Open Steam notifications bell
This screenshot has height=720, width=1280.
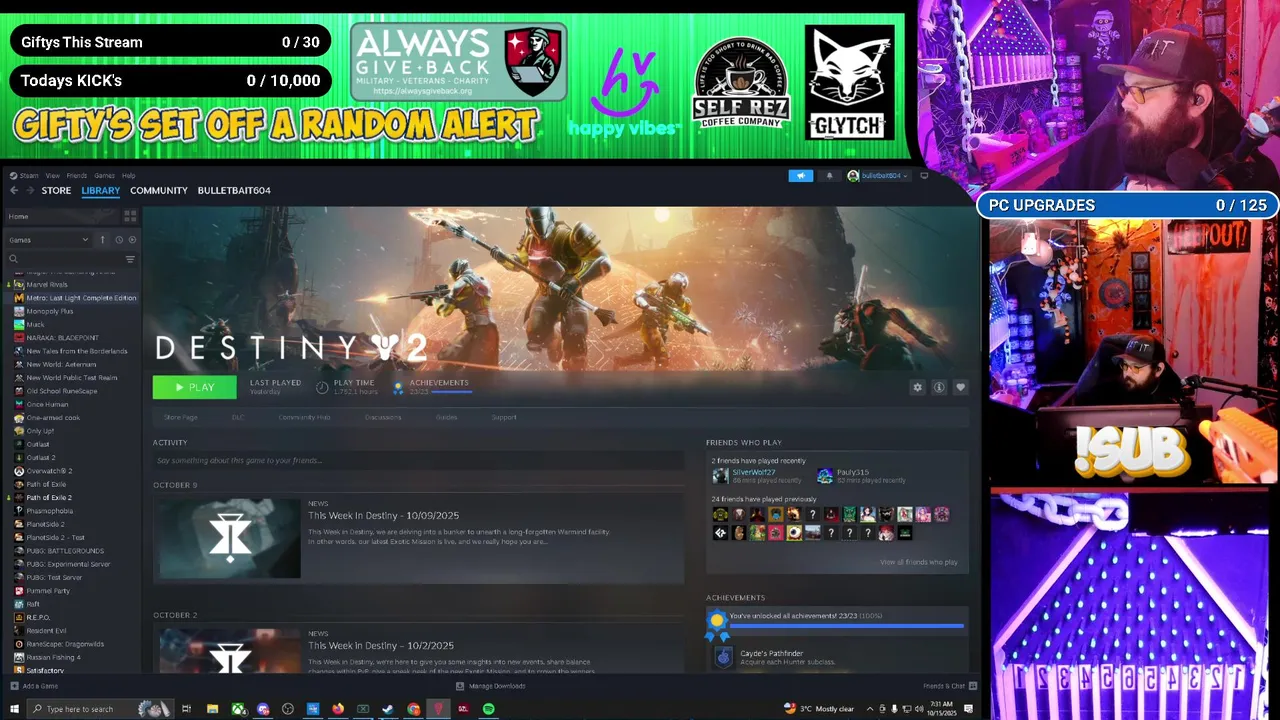829,176
